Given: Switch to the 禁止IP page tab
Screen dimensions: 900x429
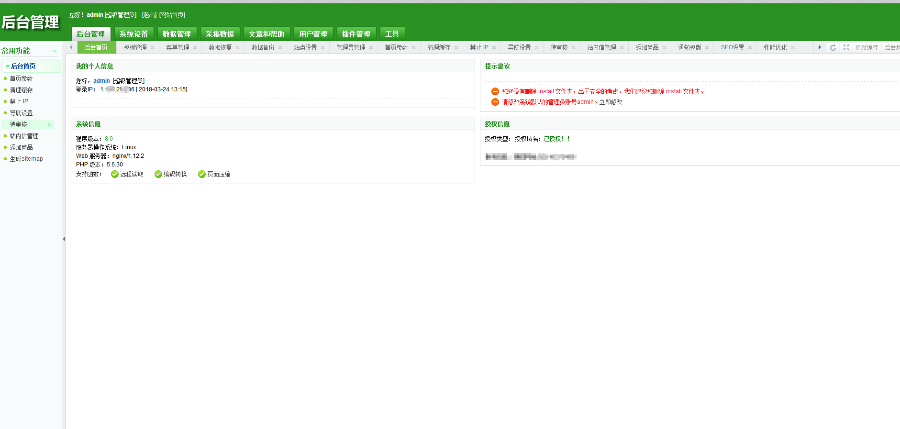Looking at the screenshot, I should (479, 47).
